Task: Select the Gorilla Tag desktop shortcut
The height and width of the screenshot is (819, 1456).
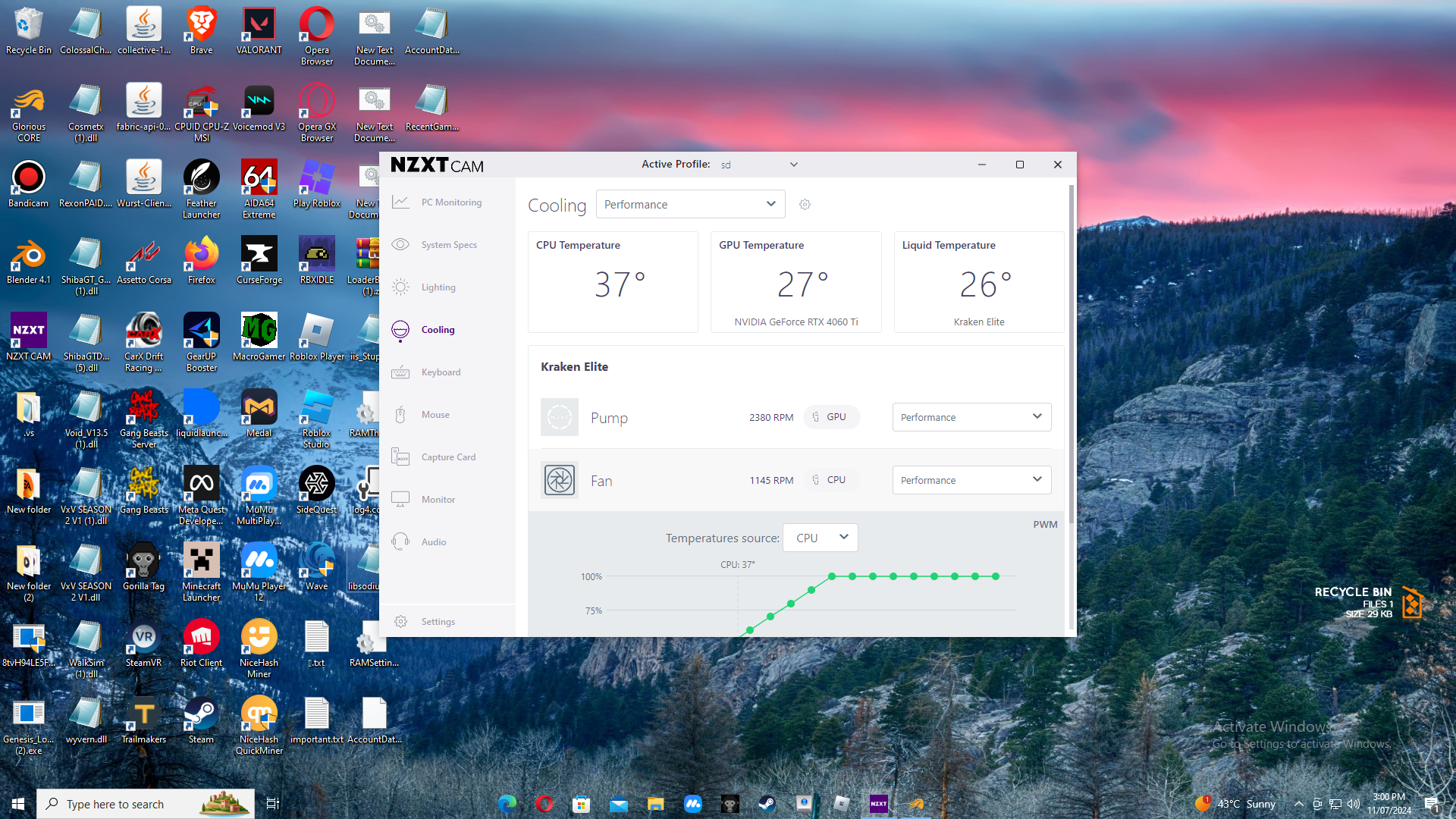Action: (x=144, y=568)
